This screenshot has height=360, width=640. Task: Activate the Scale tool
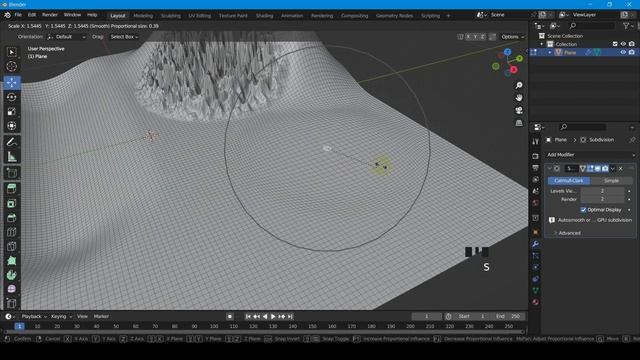point(11,111)
